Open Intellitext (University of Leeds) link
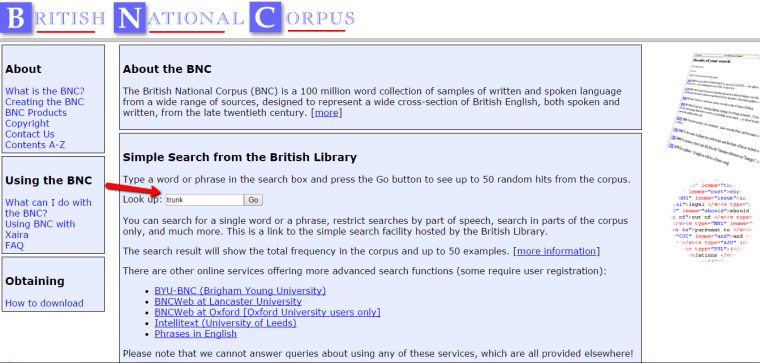This screenshot has width=760, height=363. tap(225, 323)
